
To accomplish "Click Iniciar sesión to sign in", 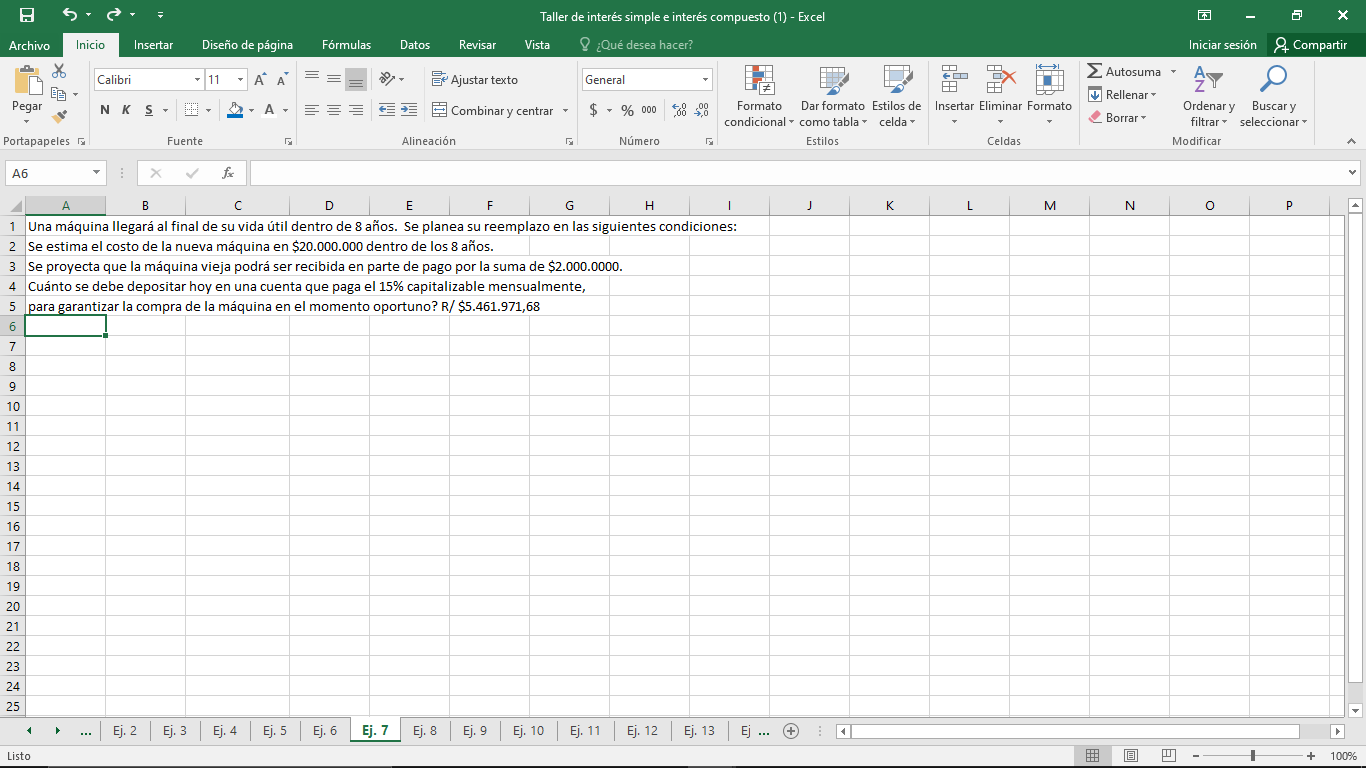I will tap(1222, 45).
